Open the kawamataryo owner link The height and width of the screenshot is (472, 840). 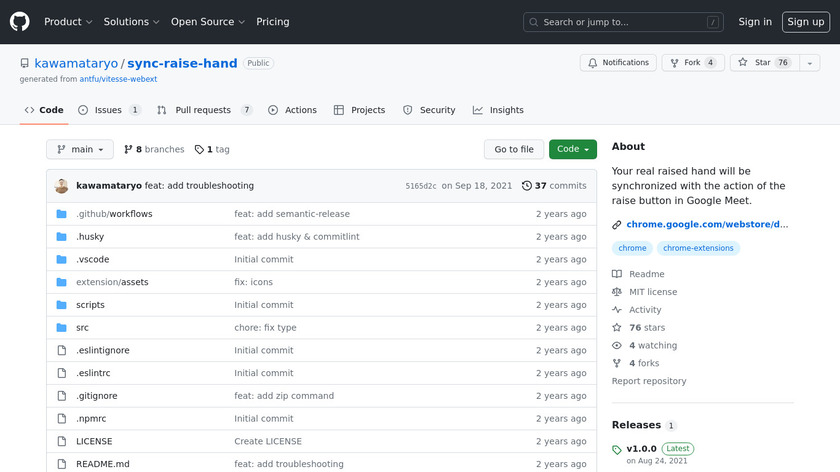[76, 63]
